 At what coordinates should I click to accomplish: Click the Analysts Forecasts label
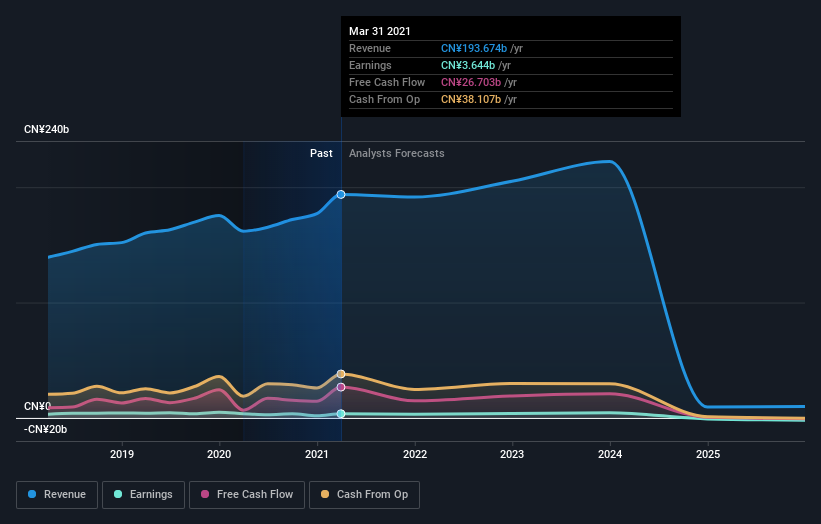tap(397, 153)
